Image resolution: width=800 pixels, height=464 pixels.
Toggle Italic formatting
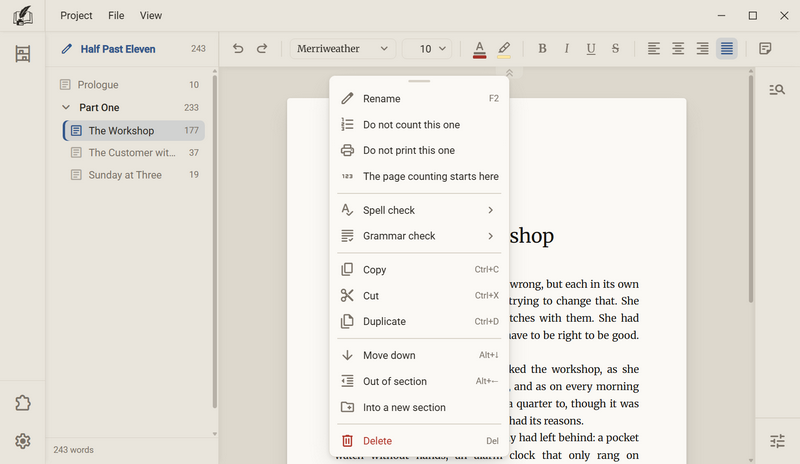[566, 48]
